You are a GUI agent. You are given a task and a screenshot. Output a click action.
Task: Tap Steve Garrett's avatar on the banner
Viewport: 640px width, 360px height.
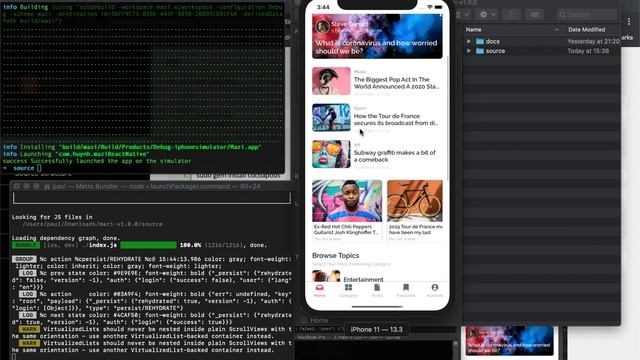click(323, 27)
